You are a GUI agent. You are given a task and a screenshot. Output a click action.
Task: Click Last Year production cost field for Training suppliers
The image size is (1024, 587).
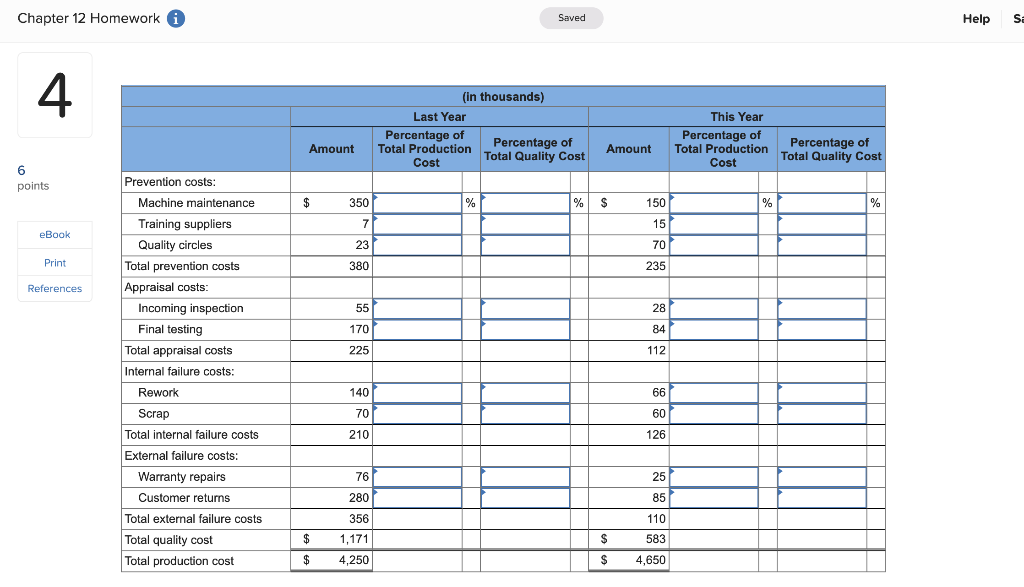417,224
